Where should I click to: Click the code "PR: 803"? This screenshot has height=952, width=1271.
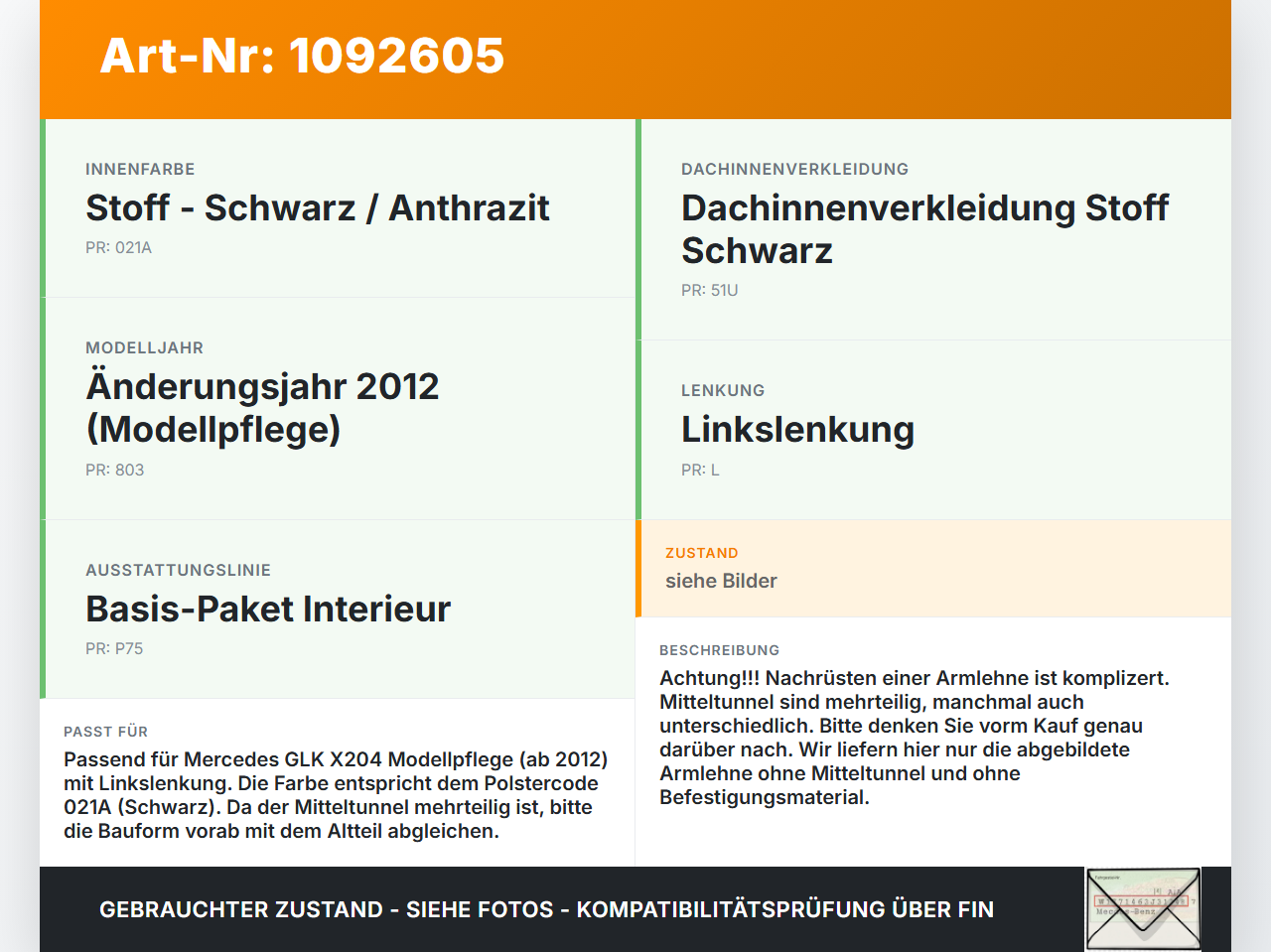click(114, 470)
